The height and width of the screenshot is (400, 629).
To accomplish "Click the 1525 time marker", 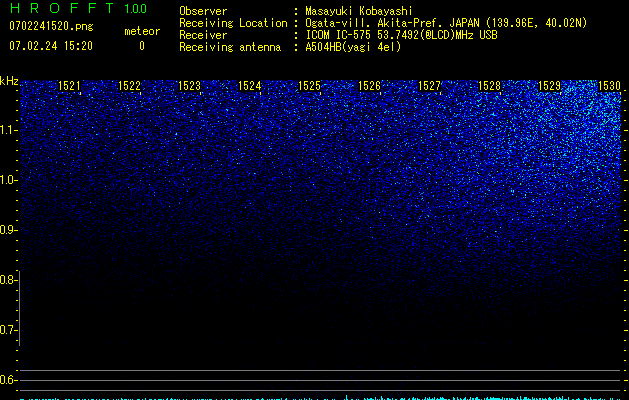I will click(309, 86).
